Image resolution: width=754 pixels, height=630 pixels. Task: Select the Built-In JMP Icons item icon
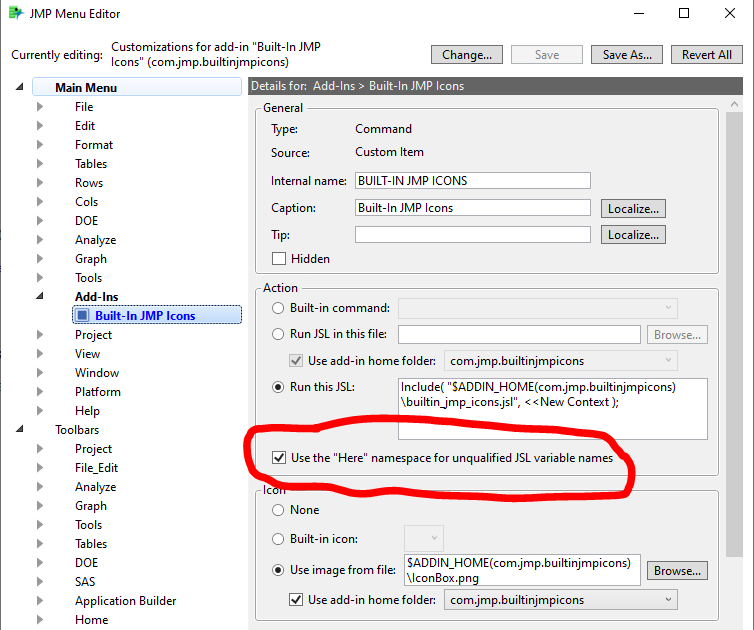[x=83, y=315]
